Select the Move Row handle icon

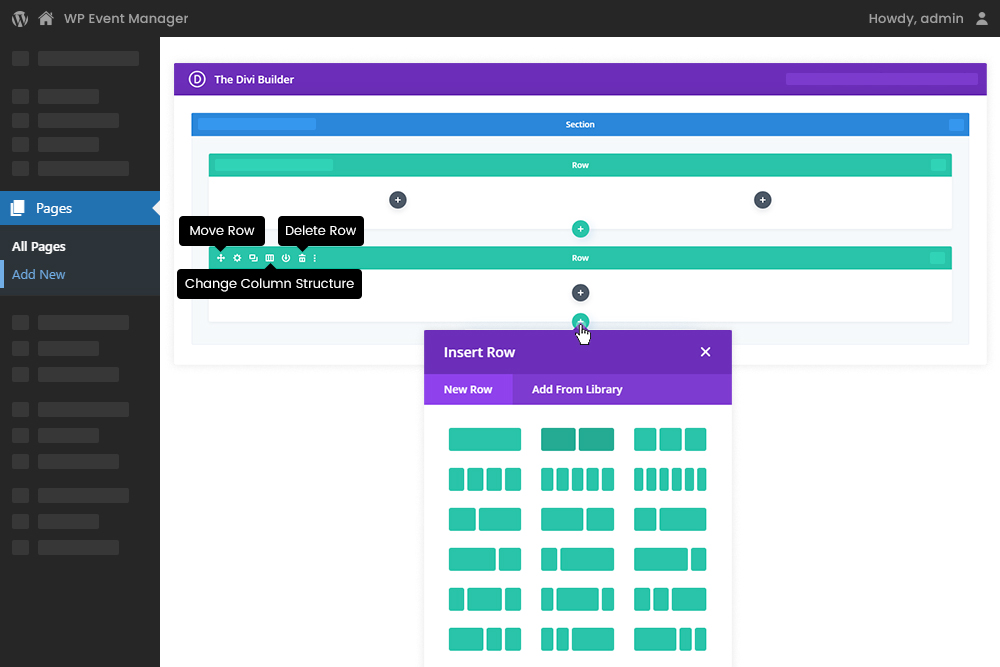click(221, 258)
